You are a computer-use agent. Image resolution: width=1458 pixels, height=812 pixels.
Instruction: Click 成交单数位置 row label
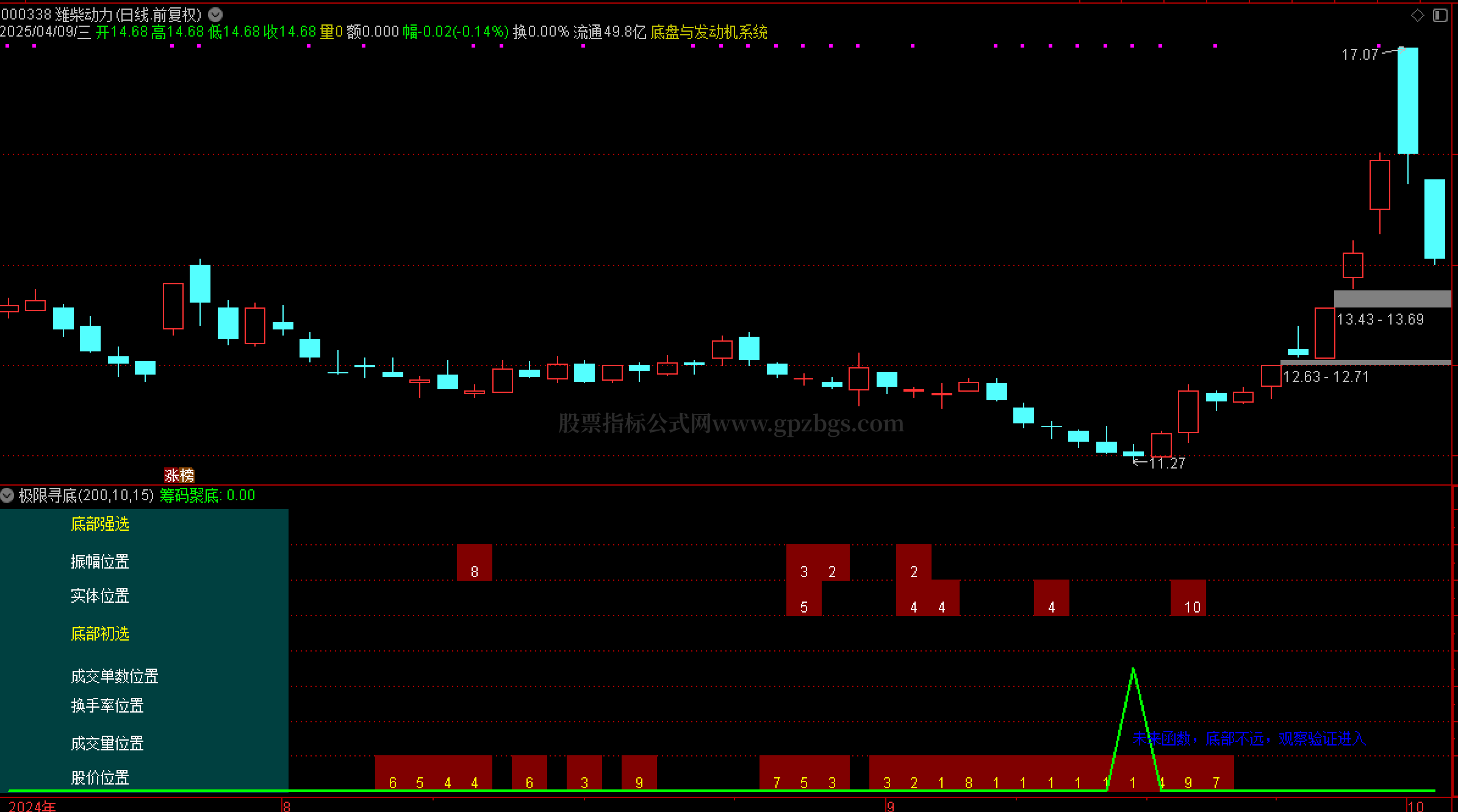tap(115, 676)
